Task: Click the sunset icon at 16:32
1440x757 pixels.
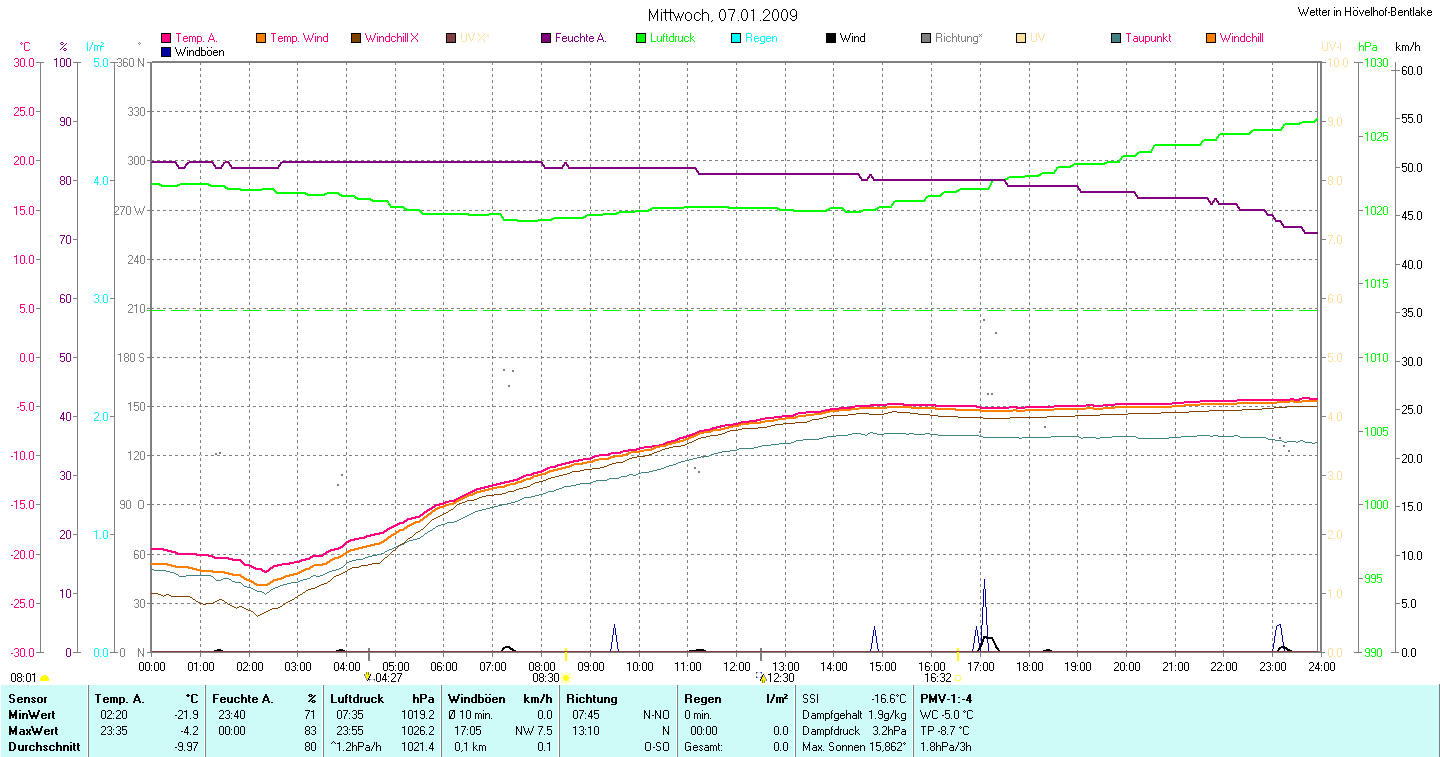Action: pyautogui.click(x=958, y=678)
